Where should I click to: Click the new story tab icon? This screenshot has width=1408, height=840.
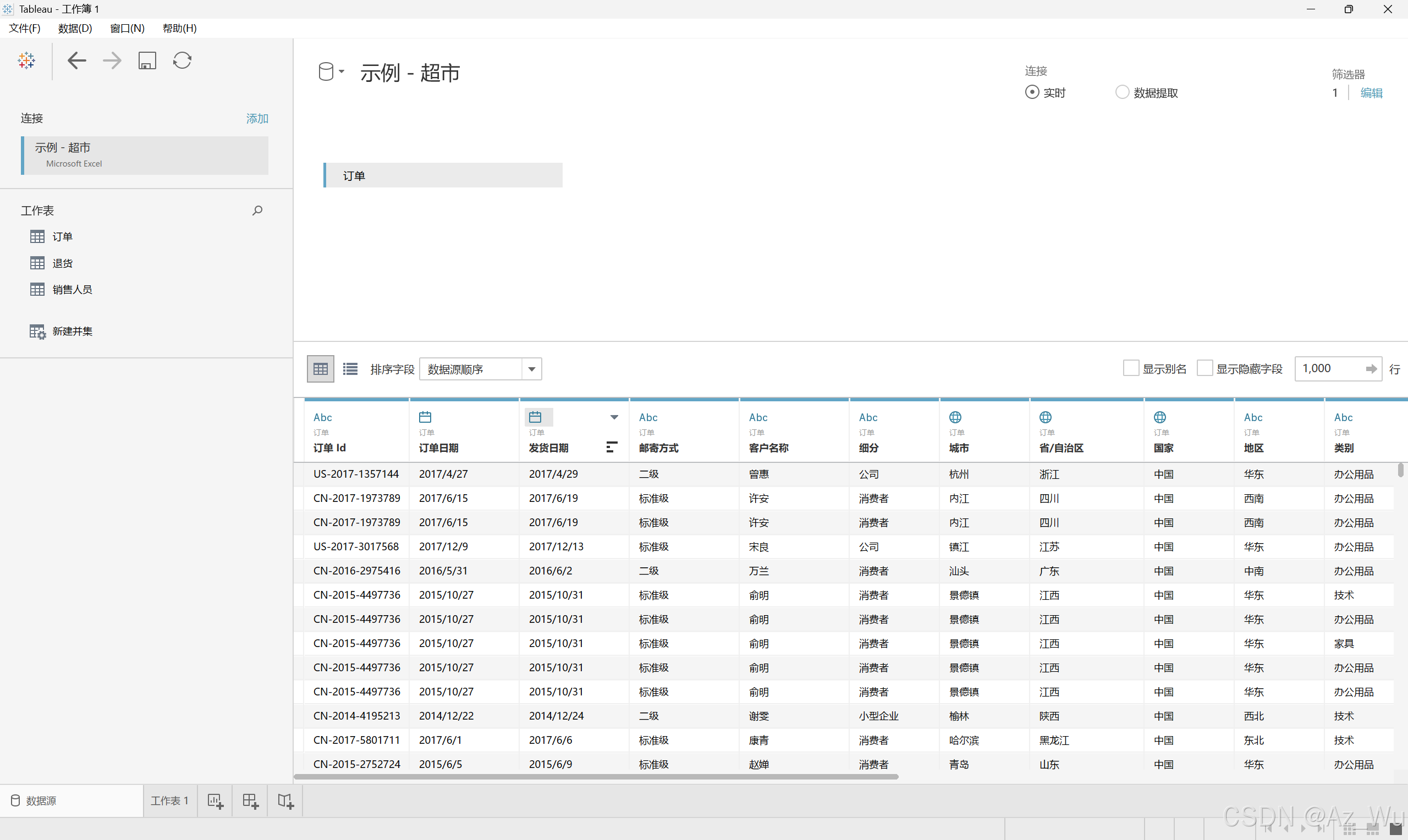(285, 800)
